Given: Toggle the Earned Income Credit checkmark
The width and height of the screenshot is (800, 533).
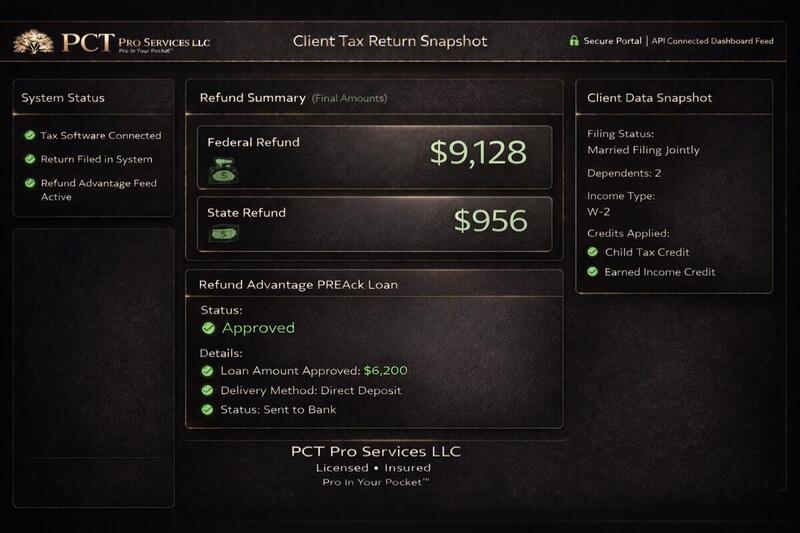Looking at the screenshot, I should [x=592, y=271].
